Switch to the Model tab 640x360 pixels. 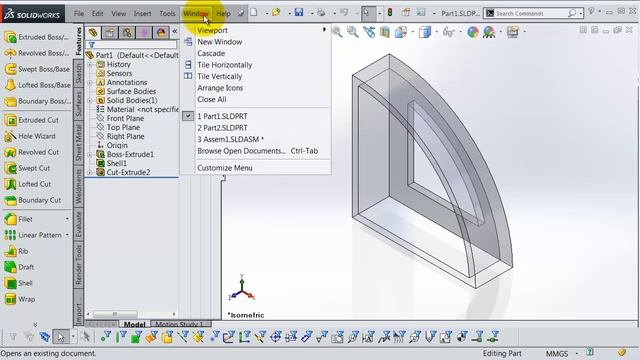point(134,324)
